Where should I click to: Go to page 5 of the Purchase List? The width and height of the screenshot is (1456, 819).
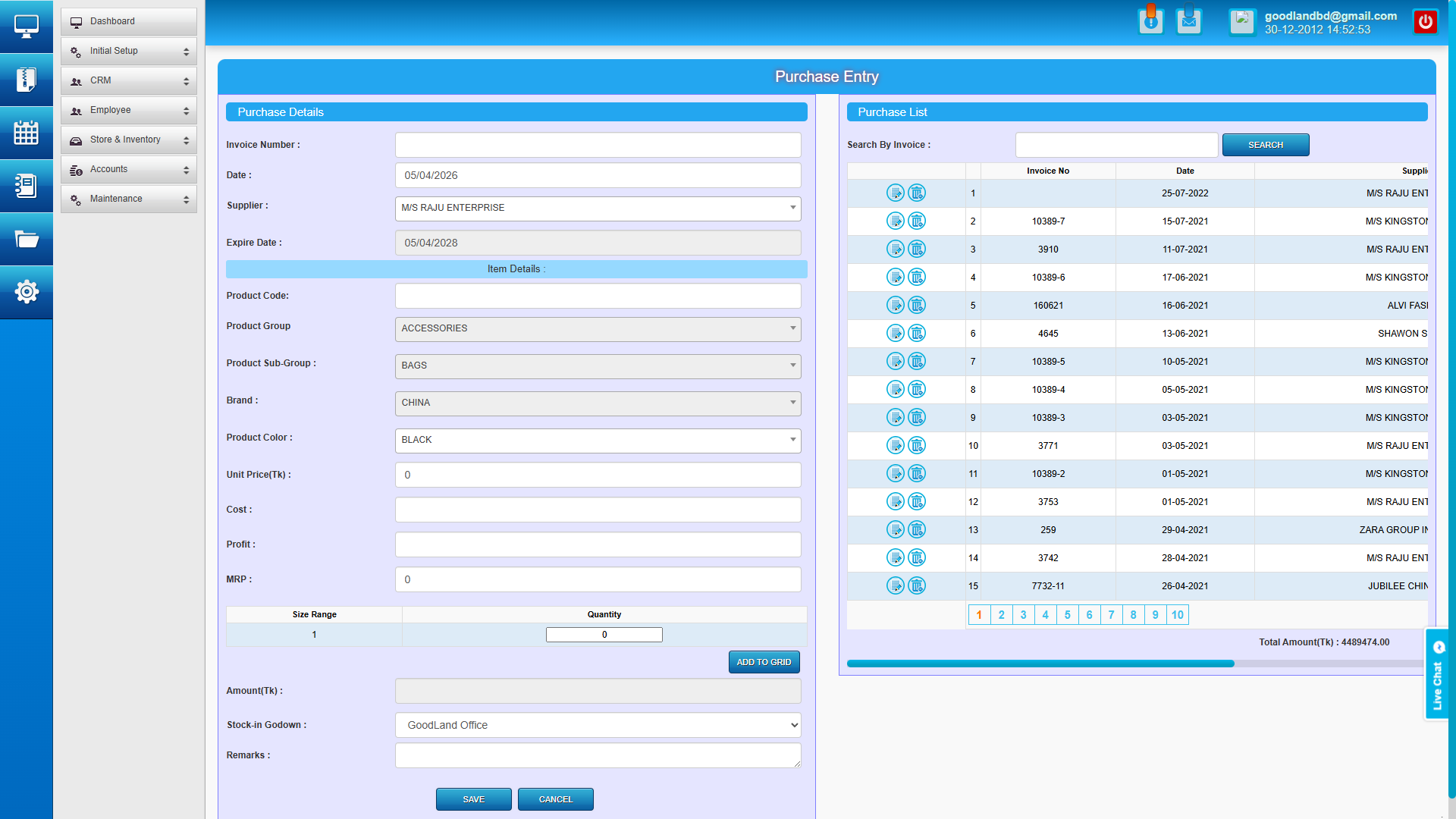pyautogui.click(x=1067, y=614)
